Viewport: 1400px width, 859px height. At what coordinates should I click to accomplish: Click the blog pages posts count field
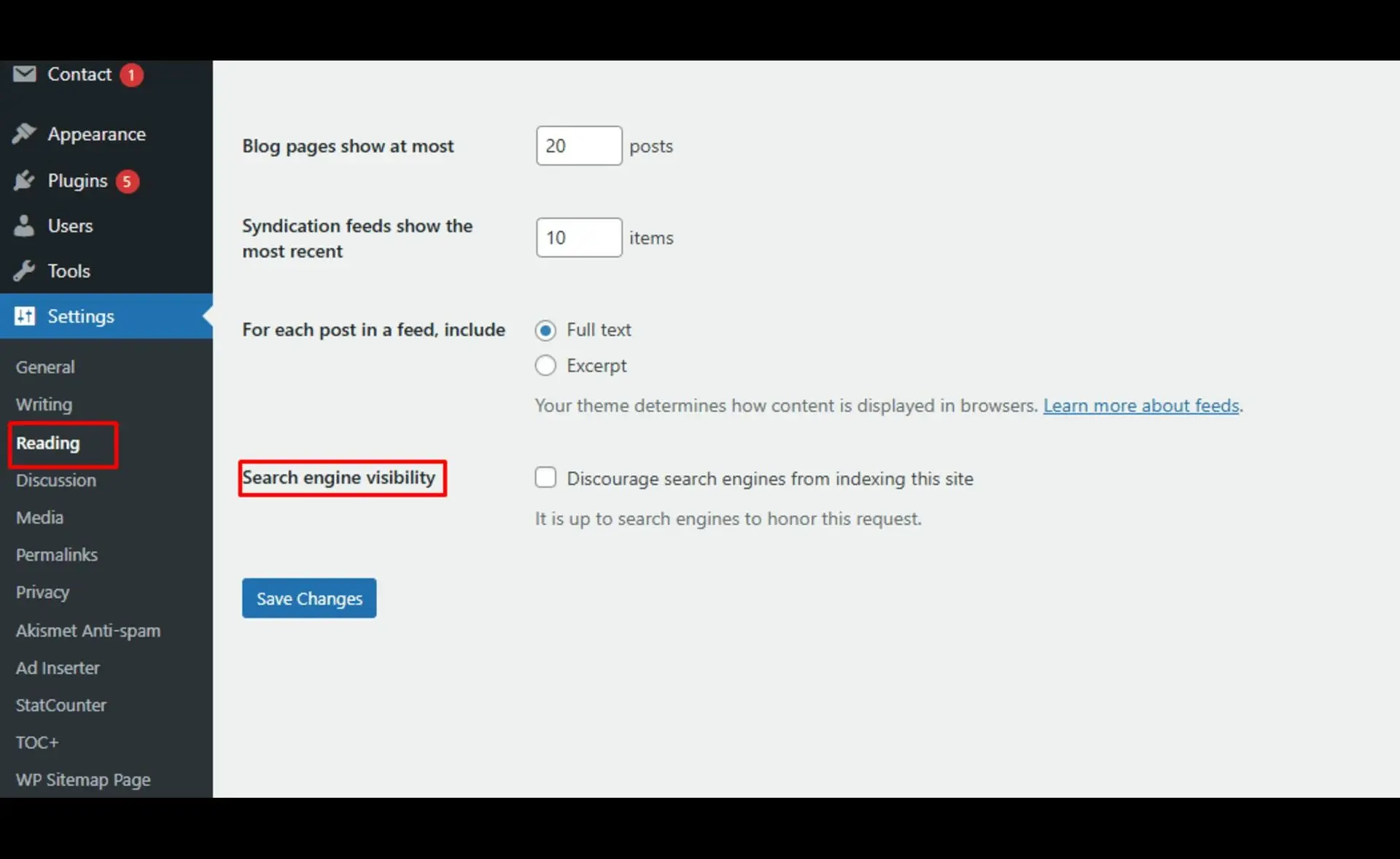tap(579, 146)
